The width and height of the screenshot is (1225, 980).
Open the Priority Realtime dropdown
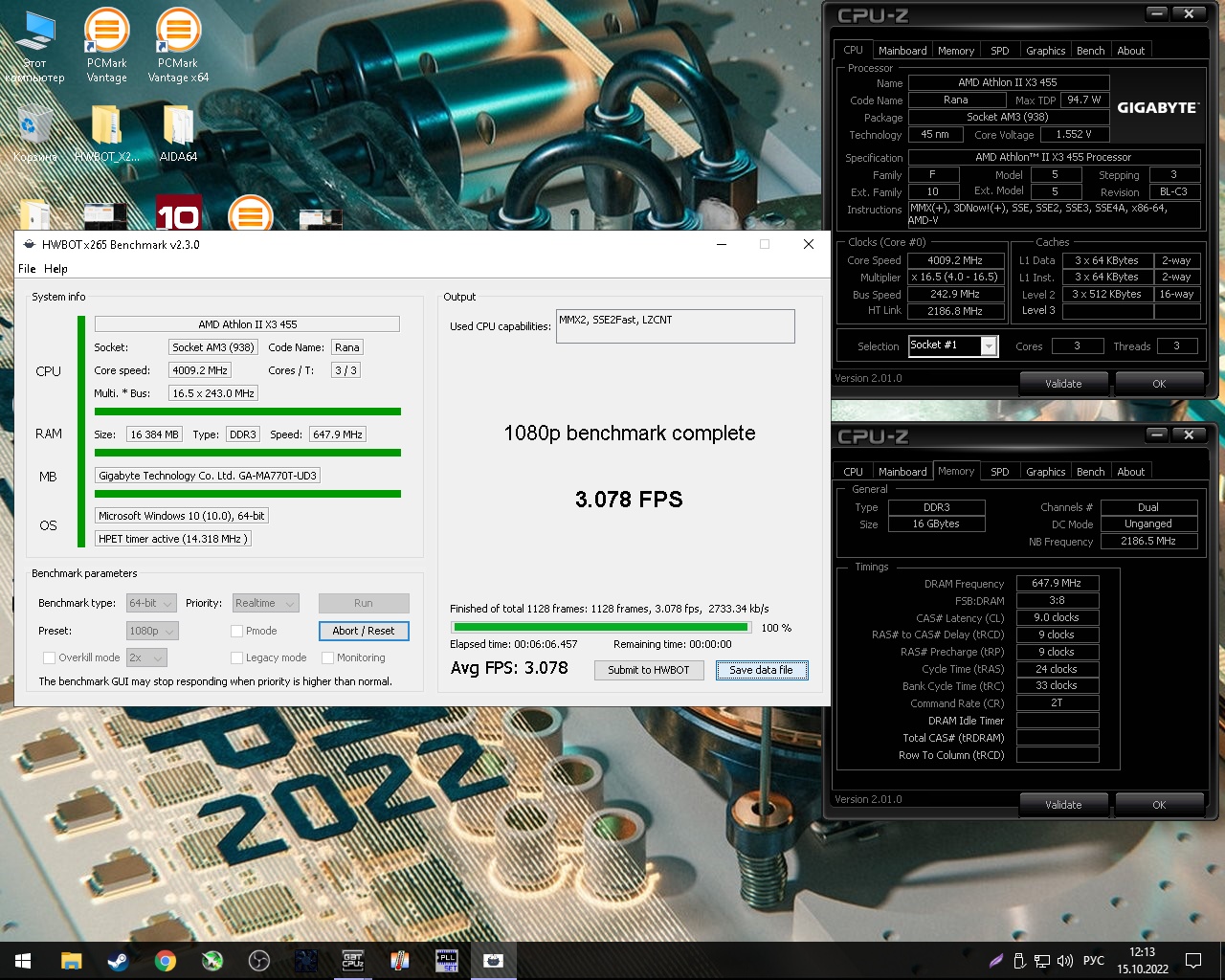click(x=266, y=603)
